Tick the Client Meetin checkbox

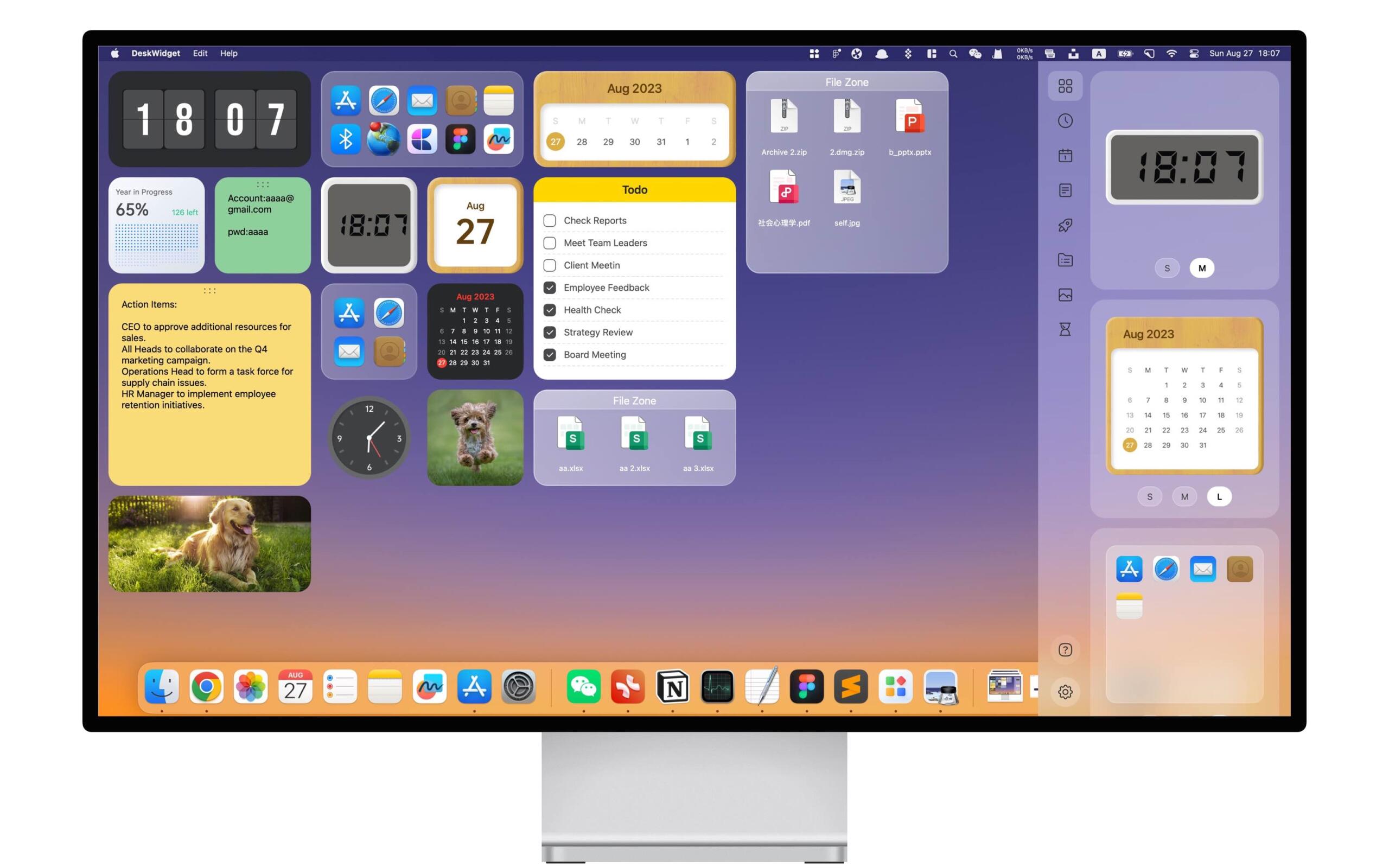click(549, 265)
